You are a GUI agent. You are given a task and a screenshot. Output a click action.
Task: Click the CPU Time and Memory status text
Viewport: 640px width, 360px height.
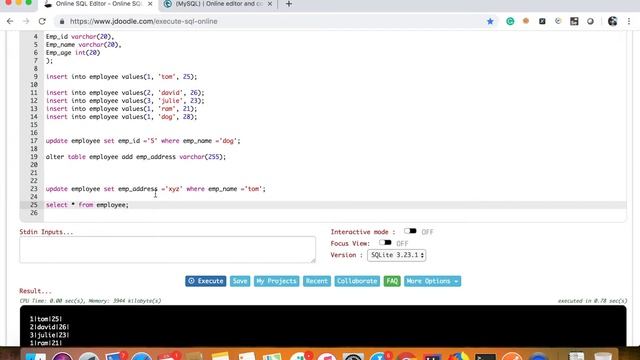[90, 301]
